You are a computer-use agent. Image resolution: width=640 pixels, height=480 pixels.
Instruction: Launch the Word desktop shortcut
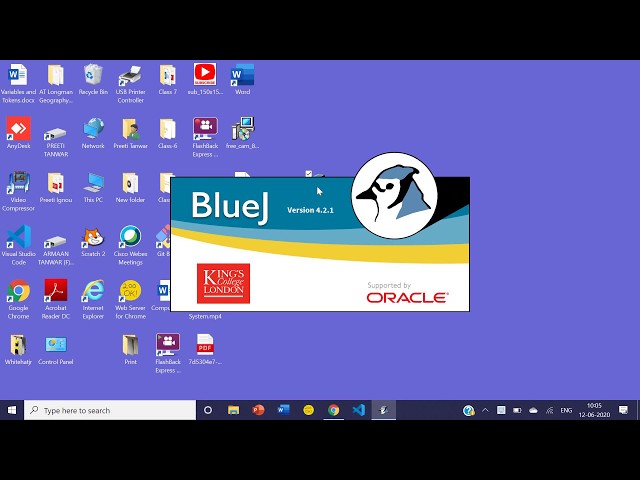[x=242, y=80]
